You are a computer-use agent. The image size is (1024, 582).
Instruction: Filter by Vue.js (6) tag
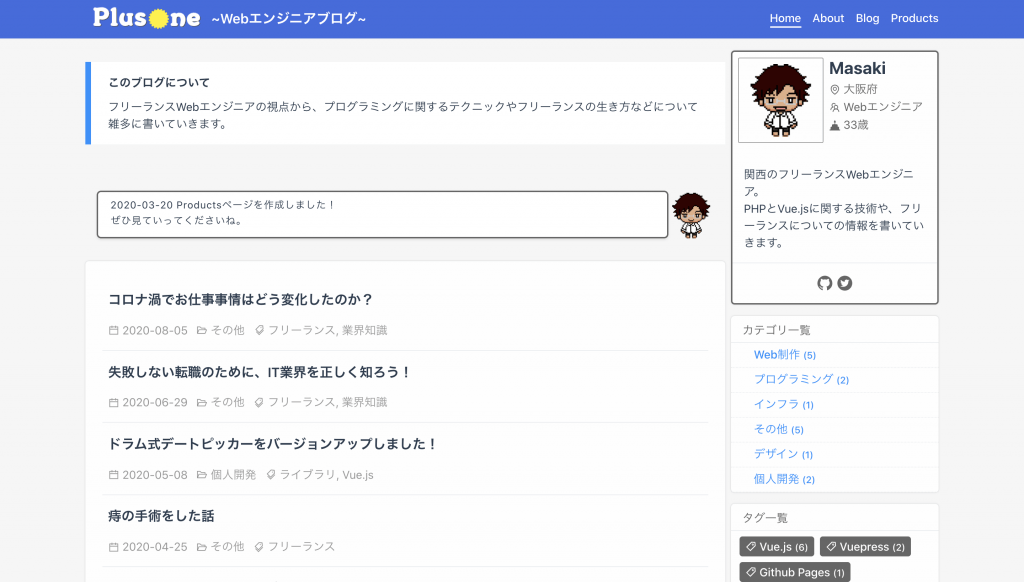pos(776,547)
